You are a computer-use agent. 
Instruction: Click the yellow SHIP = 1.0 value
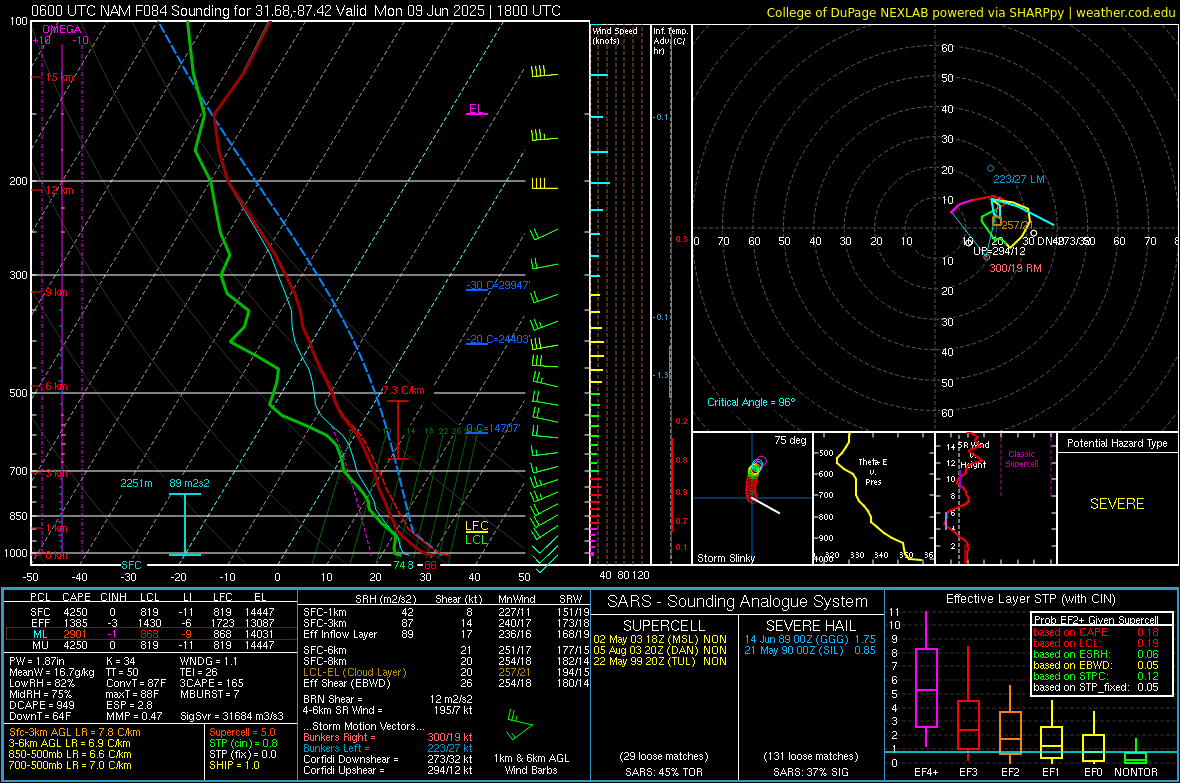234,765
